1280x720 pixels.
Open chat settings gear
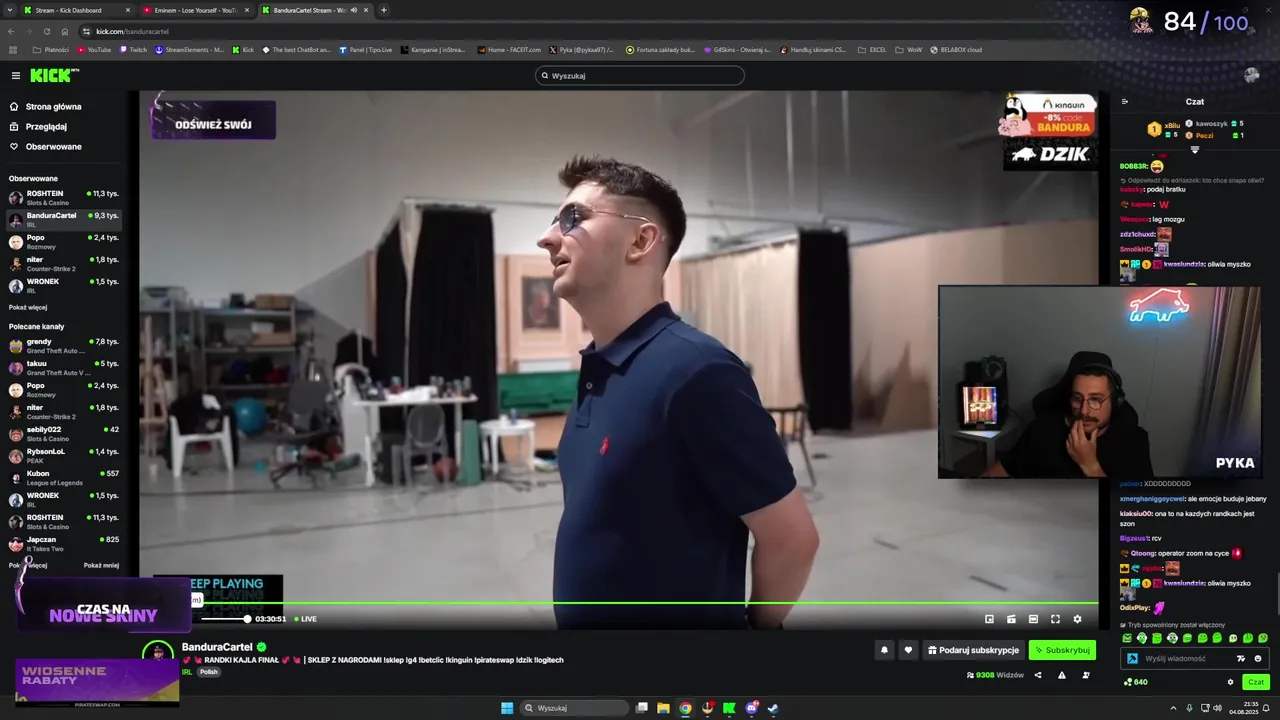(1231, 682)
